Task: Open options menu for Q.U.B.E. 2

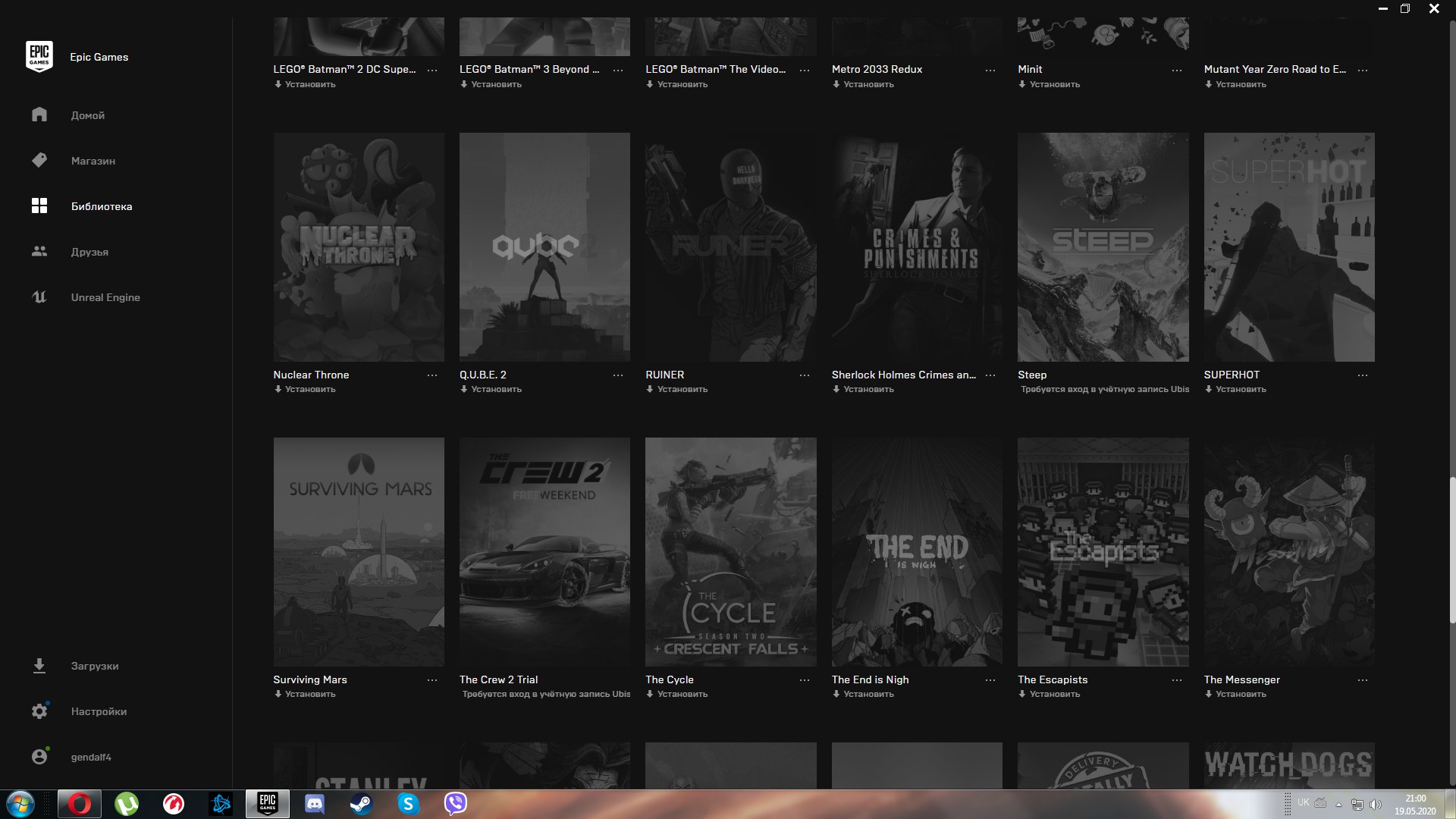Action: pos(618,375)
